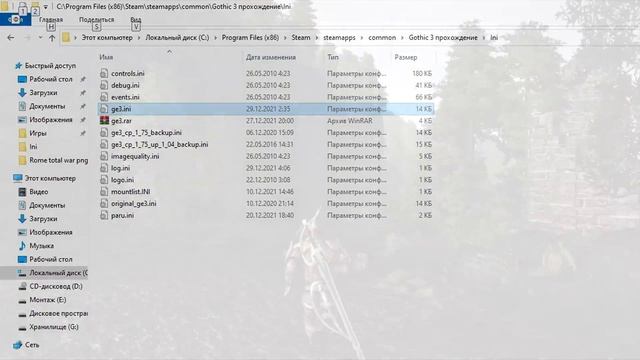Open Хранилище (G:) drive
640x360 pixels.
[x=54, y=327]
